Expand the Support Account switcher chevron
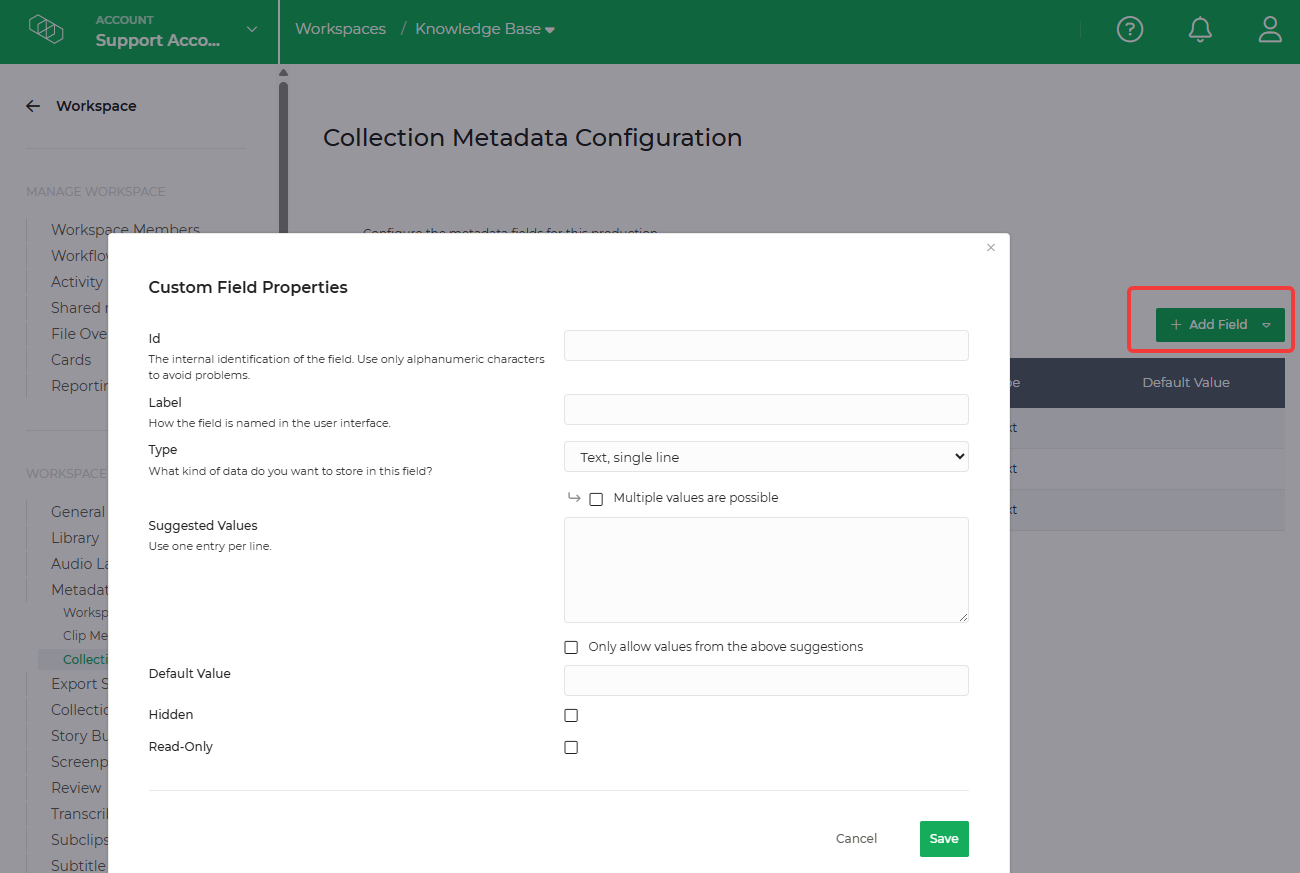Screen dimensions: 1300x873 (x=252, y=30)
